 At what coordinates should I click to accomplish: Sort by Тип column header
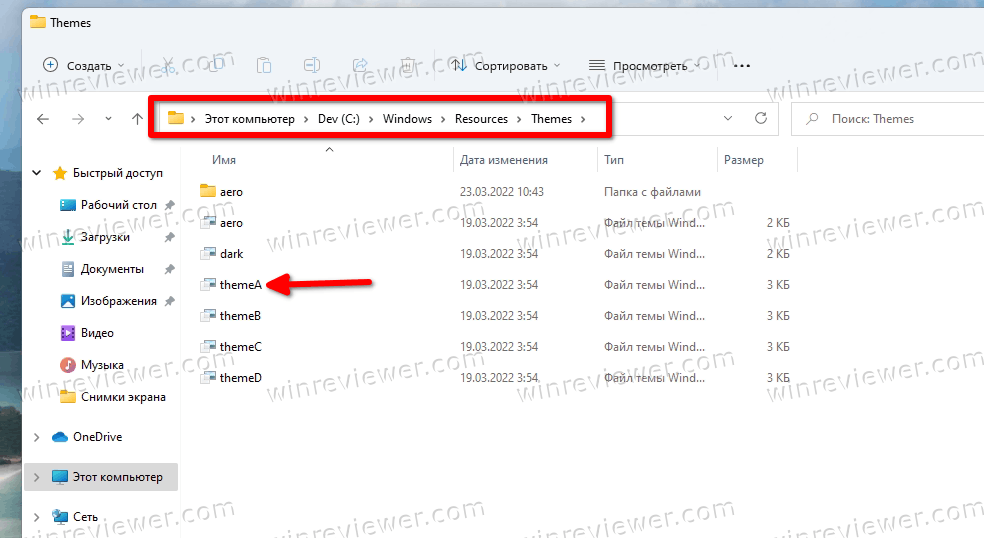[x=614, y=160]
